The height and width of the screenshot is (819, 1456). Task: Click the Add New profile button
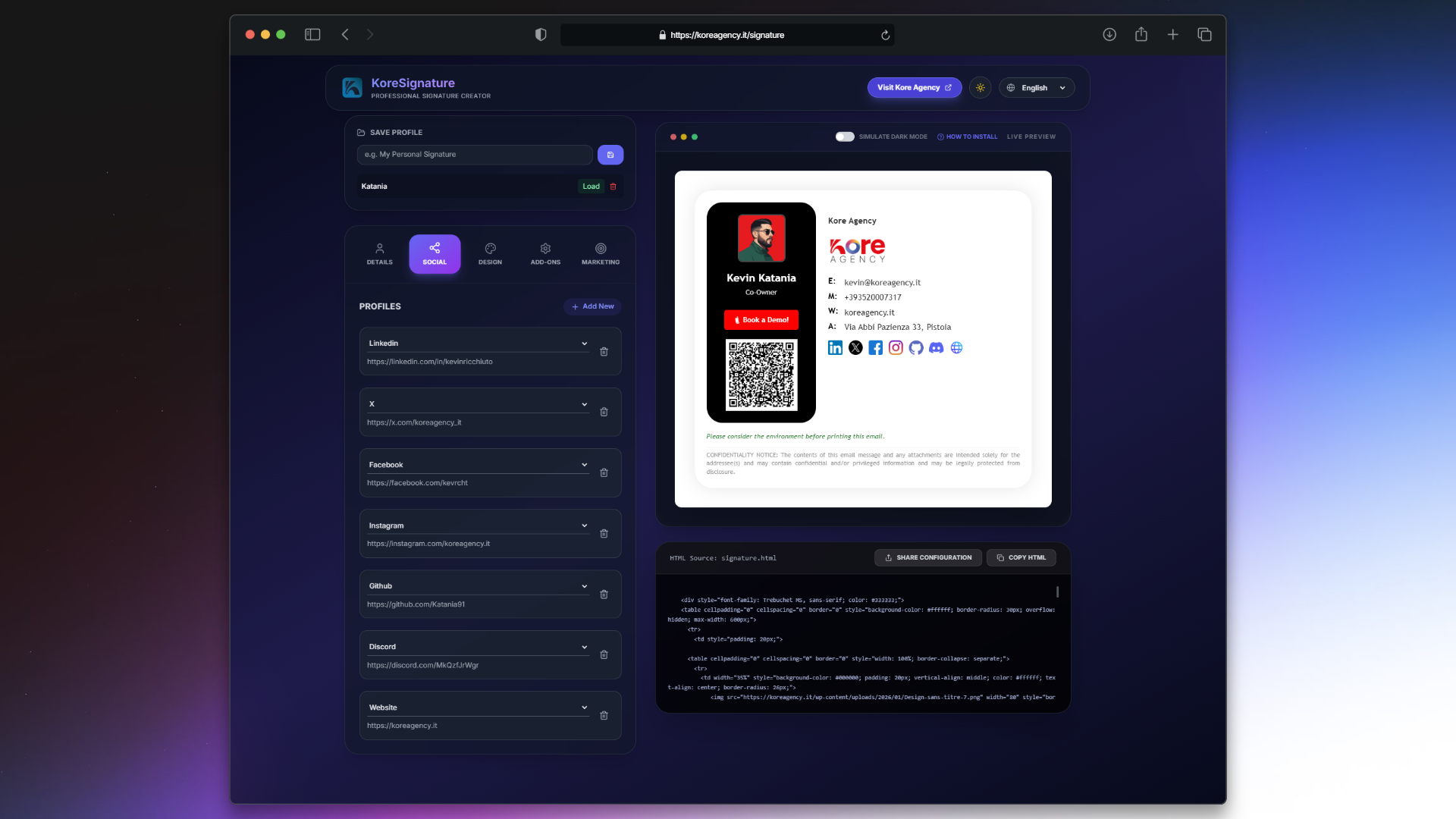(x=592, y=306)
